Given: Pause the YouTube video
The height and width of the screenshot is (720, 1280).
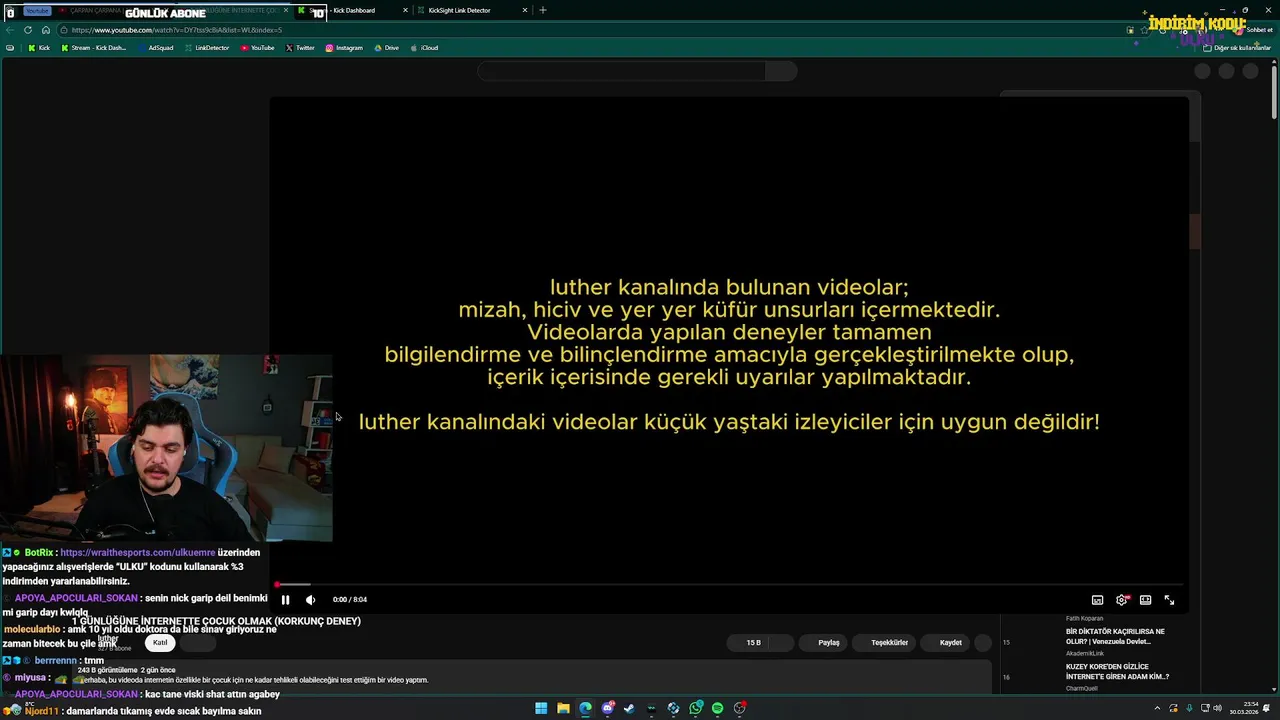Looking at the screenshot, I should click(285, 600).
